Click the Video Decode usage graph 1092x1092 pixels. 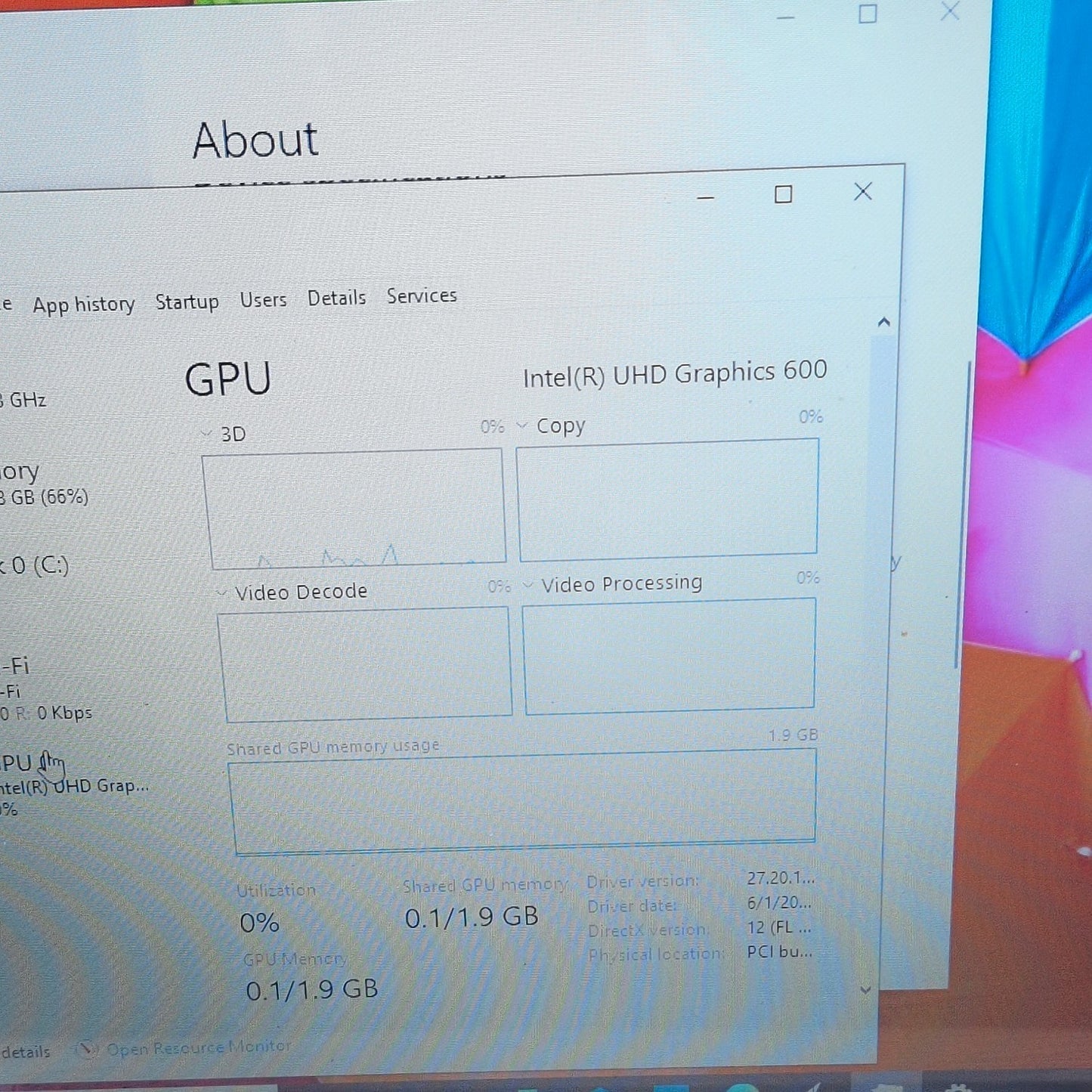(x=365, y=664)
